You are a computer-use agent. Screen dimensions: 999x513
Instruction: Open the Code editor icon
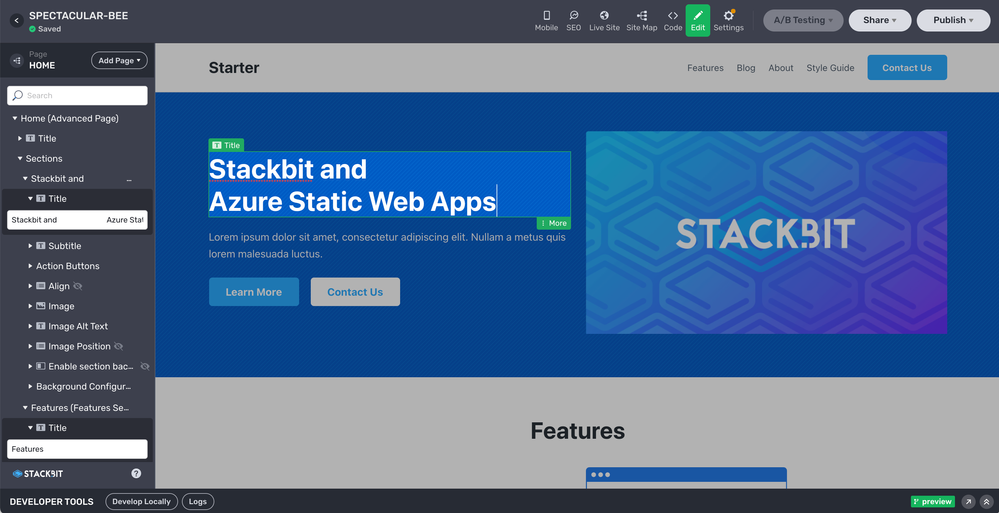point(673,20)
